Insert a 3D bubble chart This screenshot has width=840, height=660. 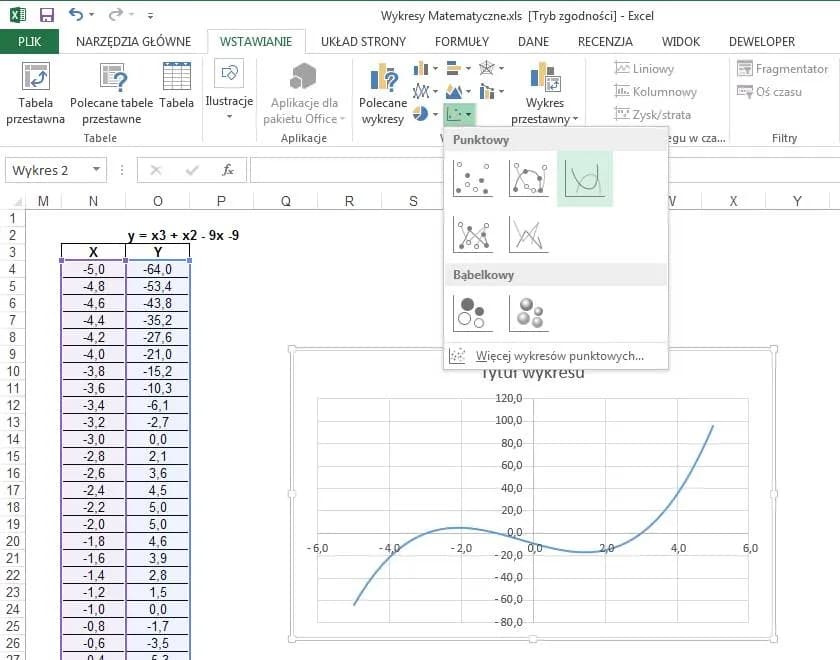tap(528, 312)
